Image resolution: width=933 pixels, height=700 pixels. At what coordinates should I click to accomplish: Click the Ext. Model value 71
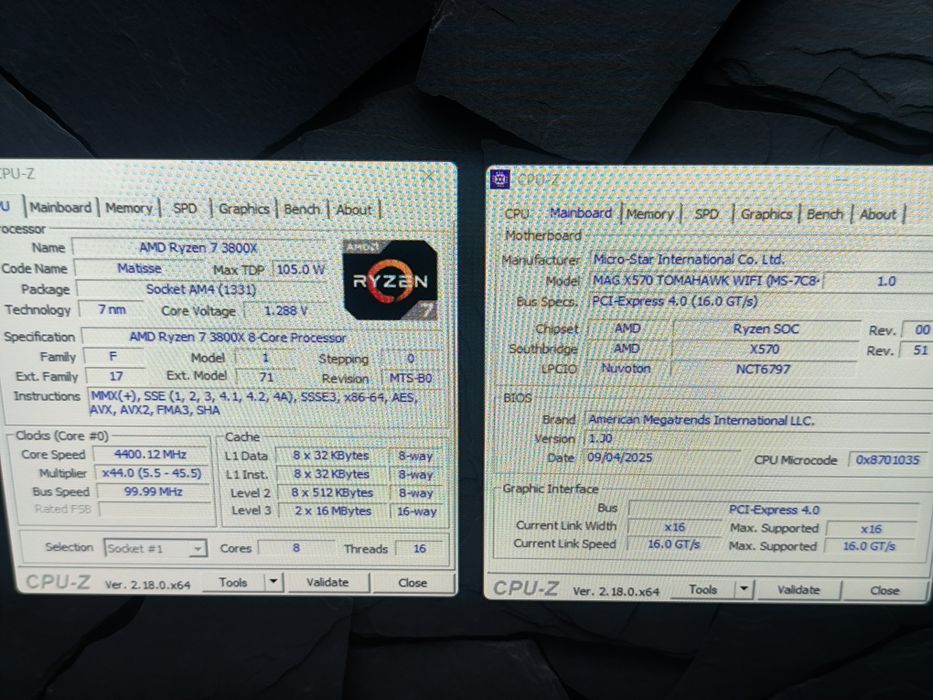coord(266,377)
